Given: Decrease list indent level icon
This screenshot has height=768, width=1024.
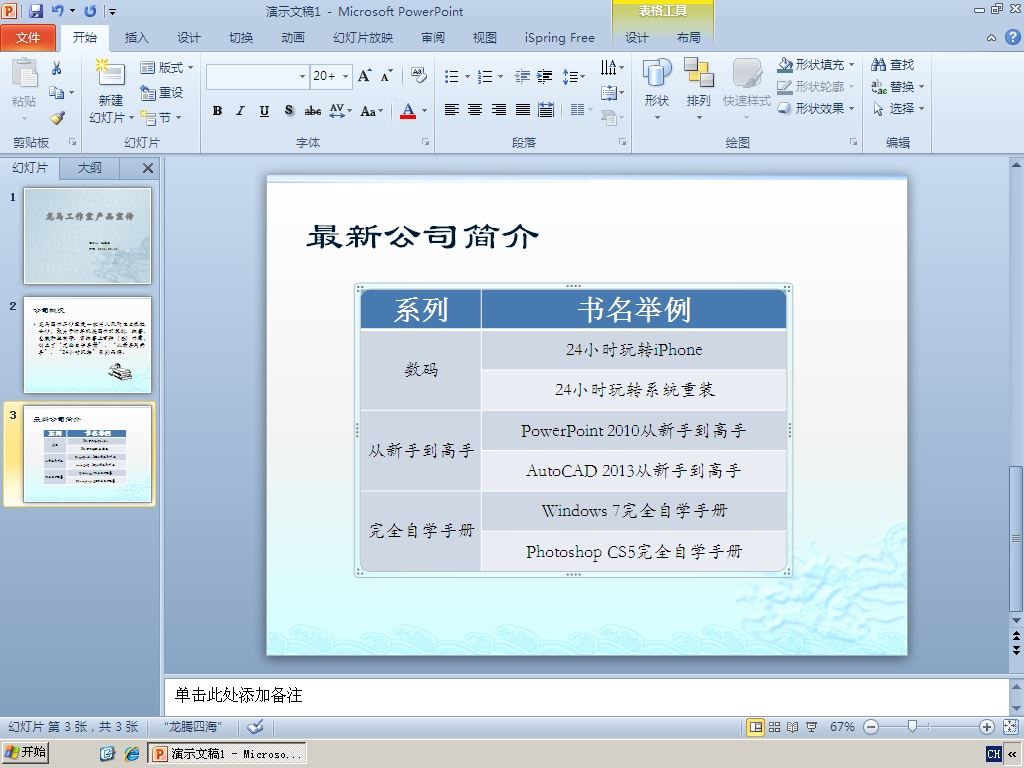Looking at the screenshot, I should click(x=522, y=76).
